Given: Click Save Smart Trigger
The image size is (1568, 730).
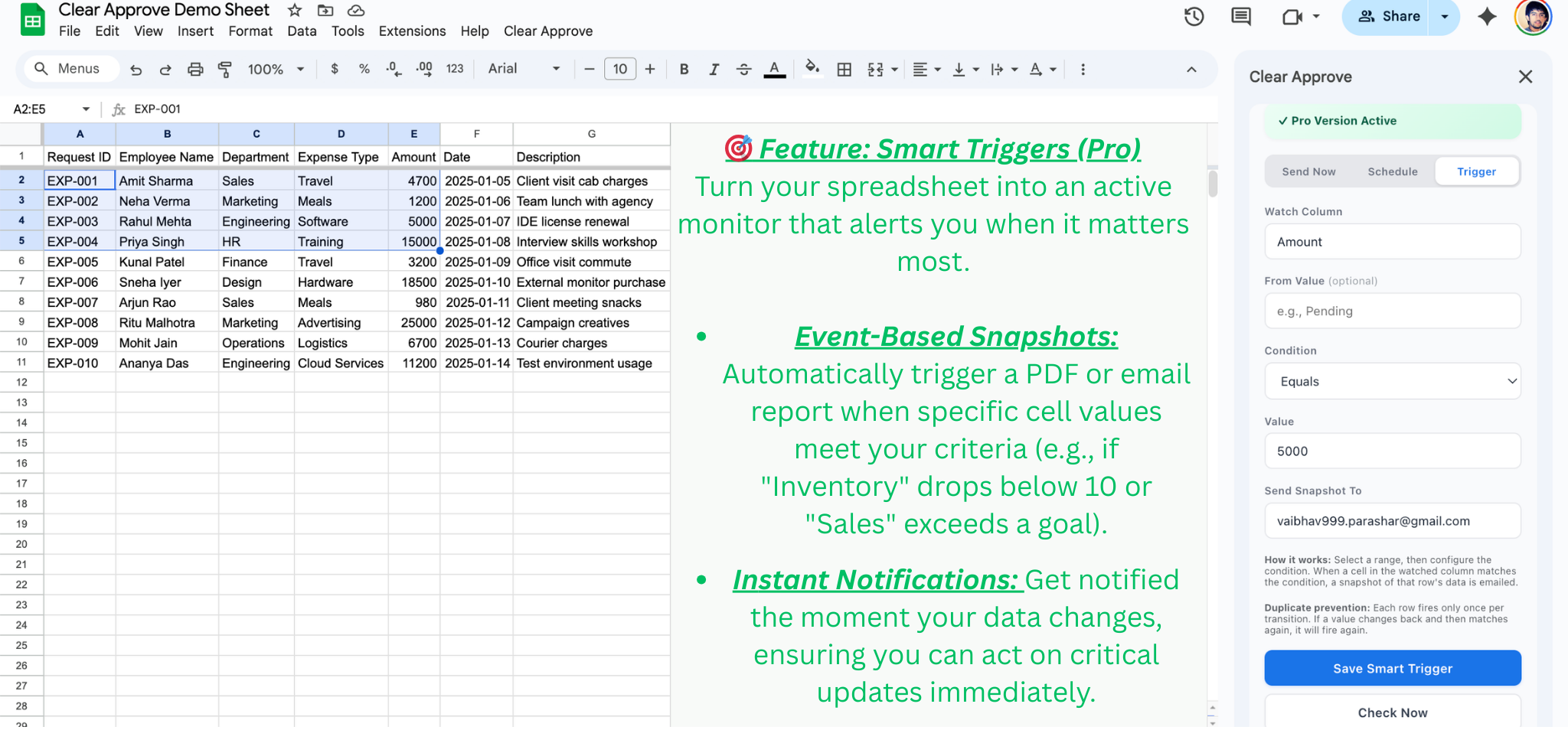Looking at the screenshot, I should 1392,668.
